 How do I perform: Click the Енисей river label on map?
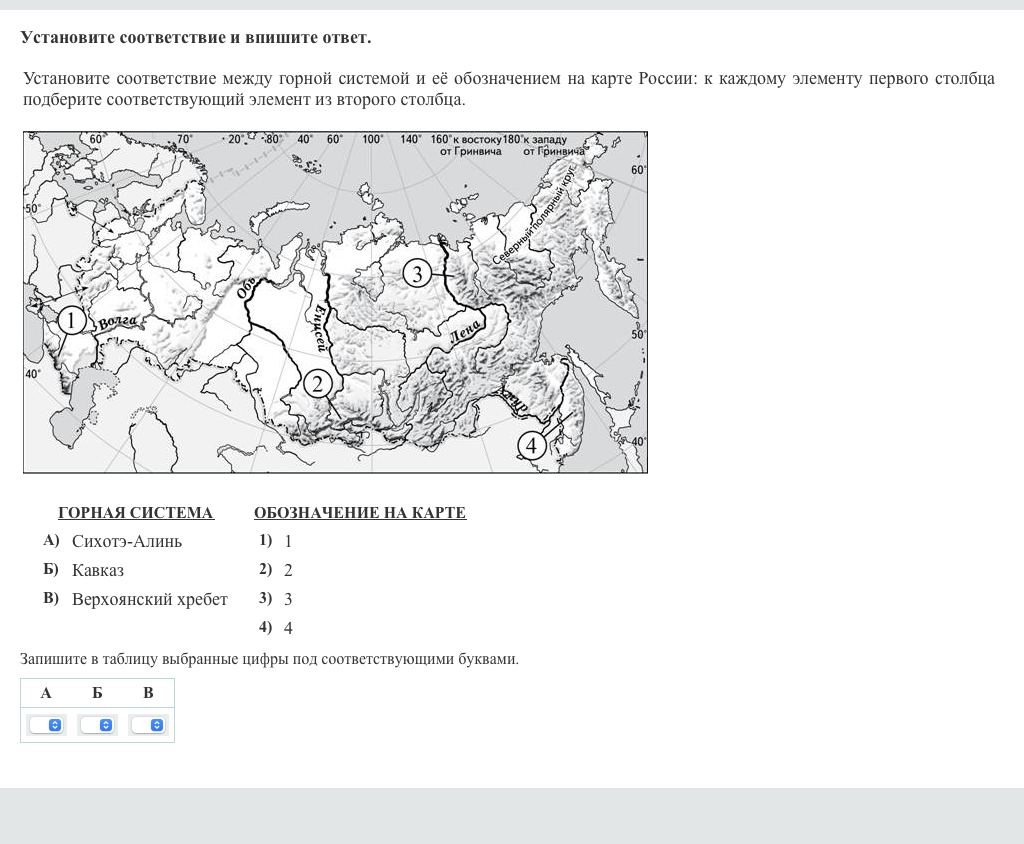click(x=319, y=327)
